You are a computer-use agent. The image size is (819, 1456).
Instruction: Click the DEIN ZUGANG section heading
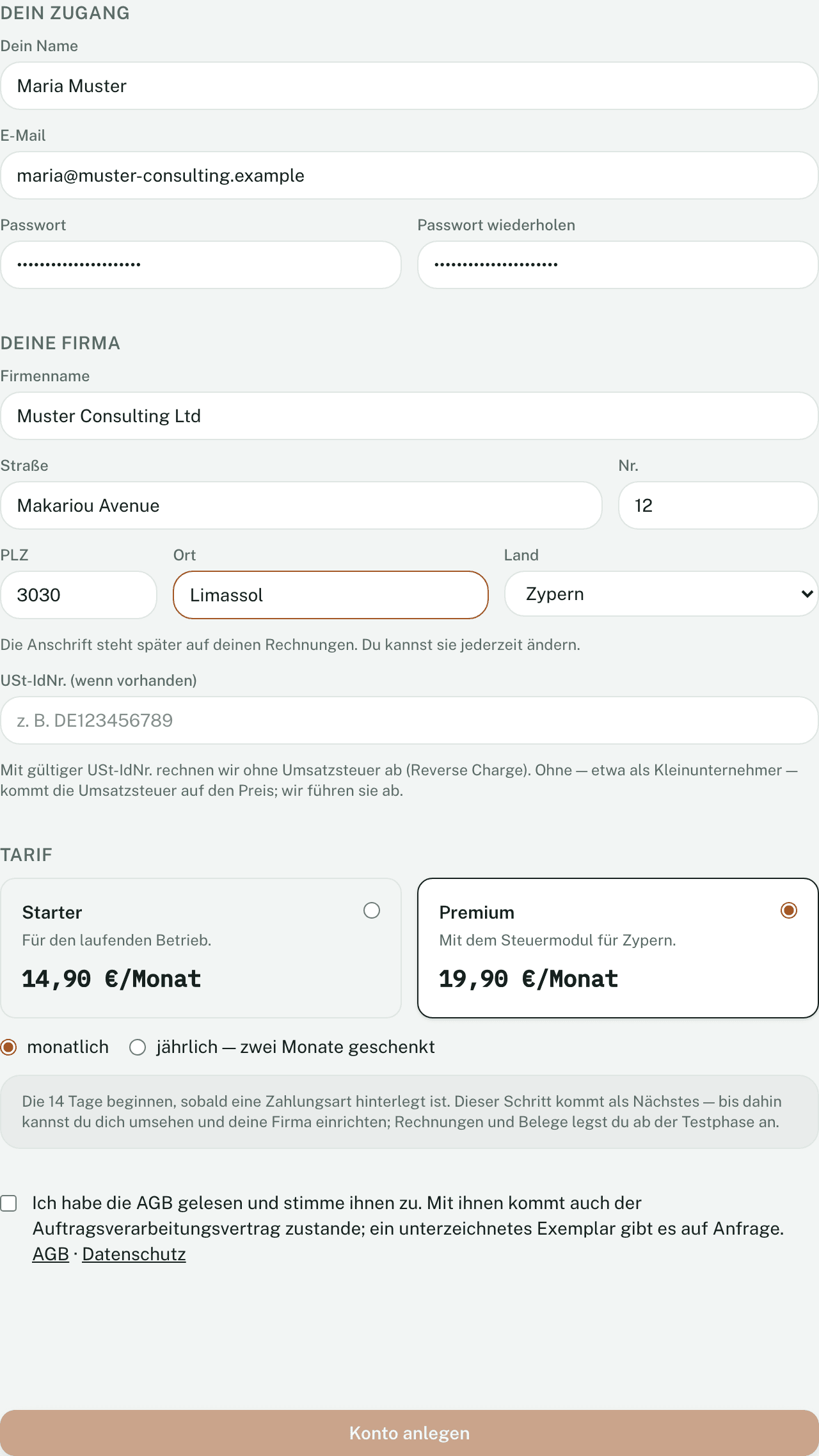coord(65,13)
